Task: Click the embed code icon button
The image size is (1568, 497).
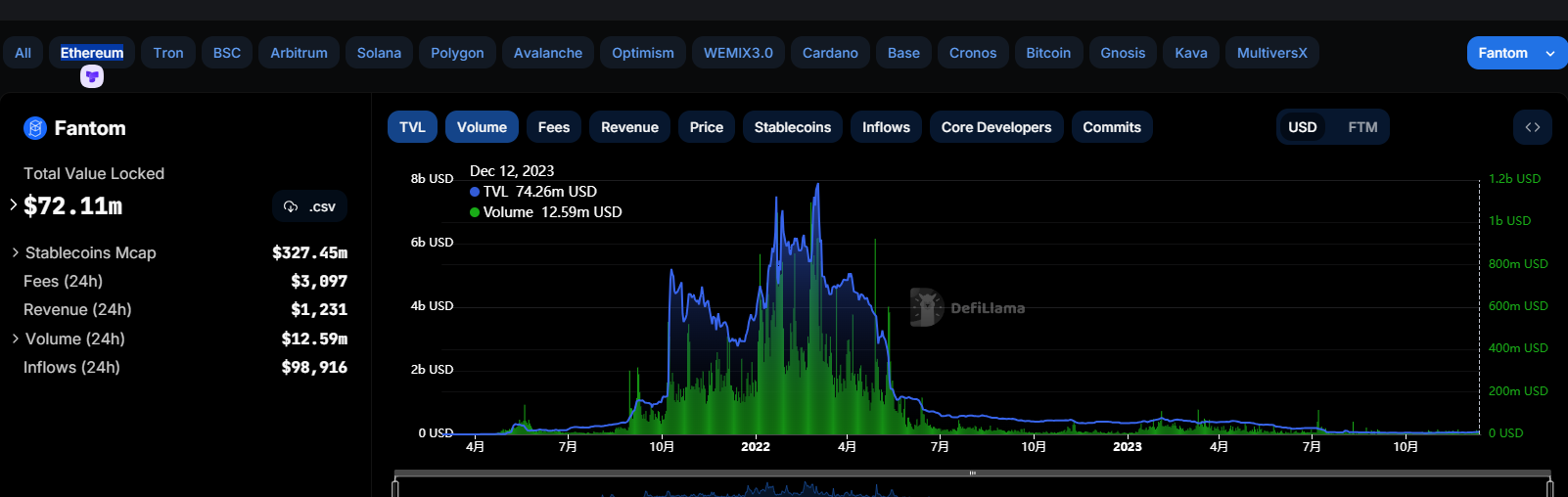Action: pos(1532,127)
